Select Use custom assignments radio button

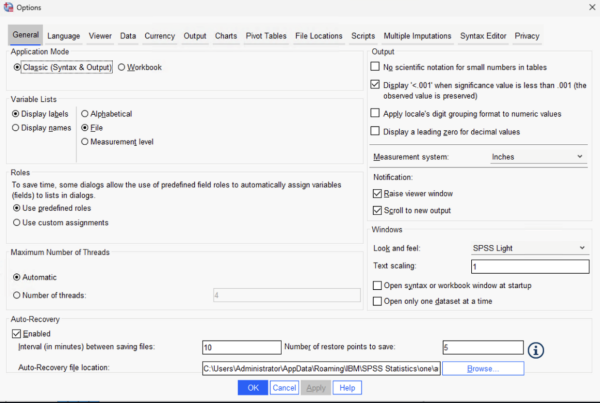click(17, 222)
